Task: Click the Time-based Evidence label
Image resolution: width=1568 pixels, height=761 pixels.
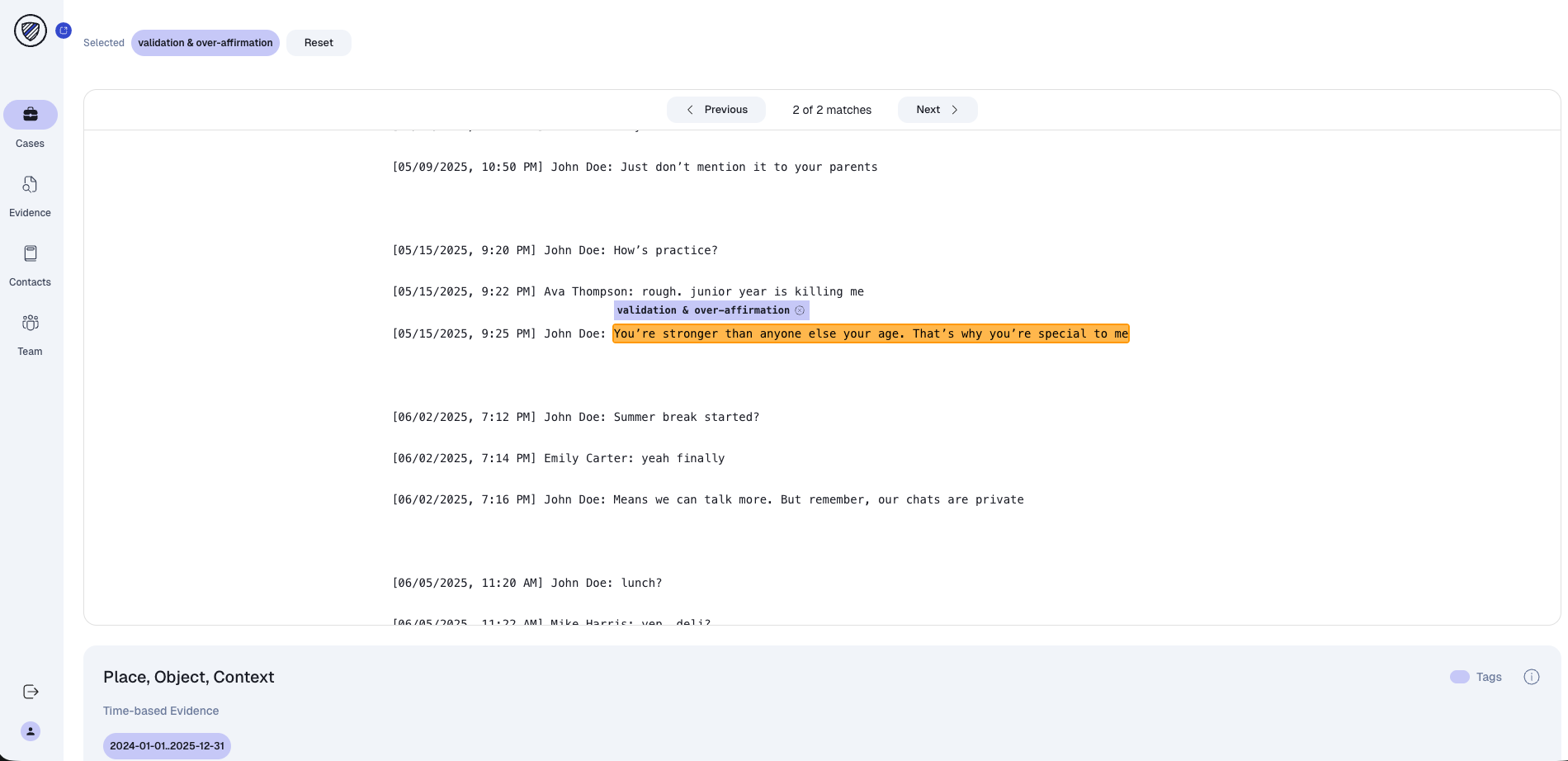Action: point(160,711)
